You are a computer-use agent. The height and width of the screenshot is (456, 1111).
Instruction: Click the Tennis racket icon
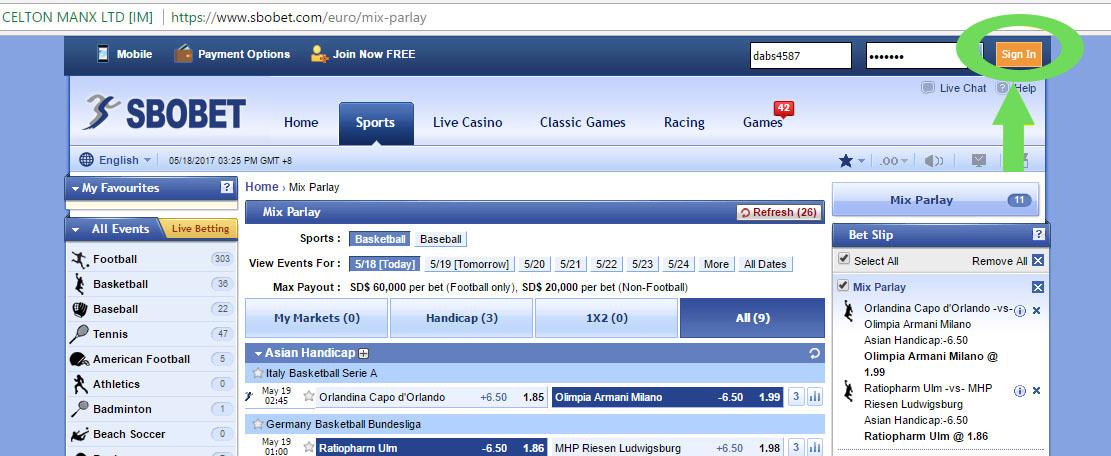79,334
